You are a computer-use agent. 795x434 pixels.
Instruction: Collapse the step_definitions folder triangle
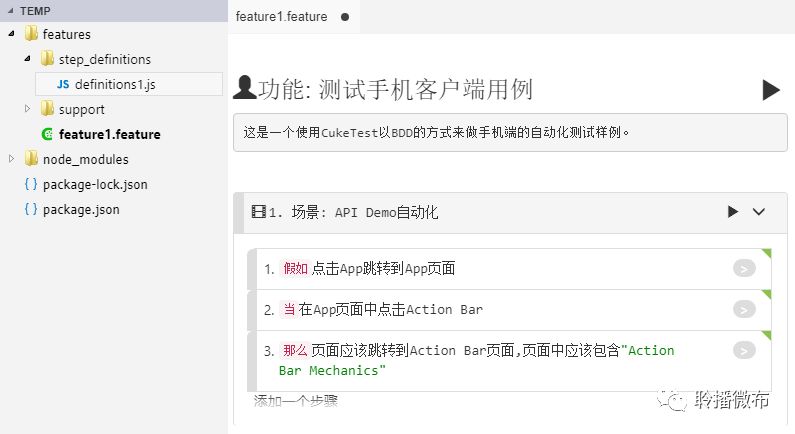tap(27, 59)
